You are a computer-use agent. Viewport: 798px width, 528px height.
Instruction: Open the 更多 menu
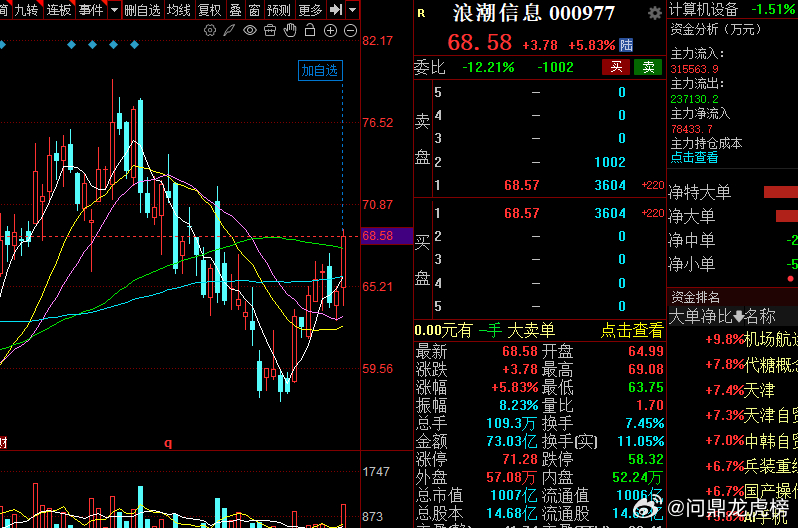click(310, 10)
